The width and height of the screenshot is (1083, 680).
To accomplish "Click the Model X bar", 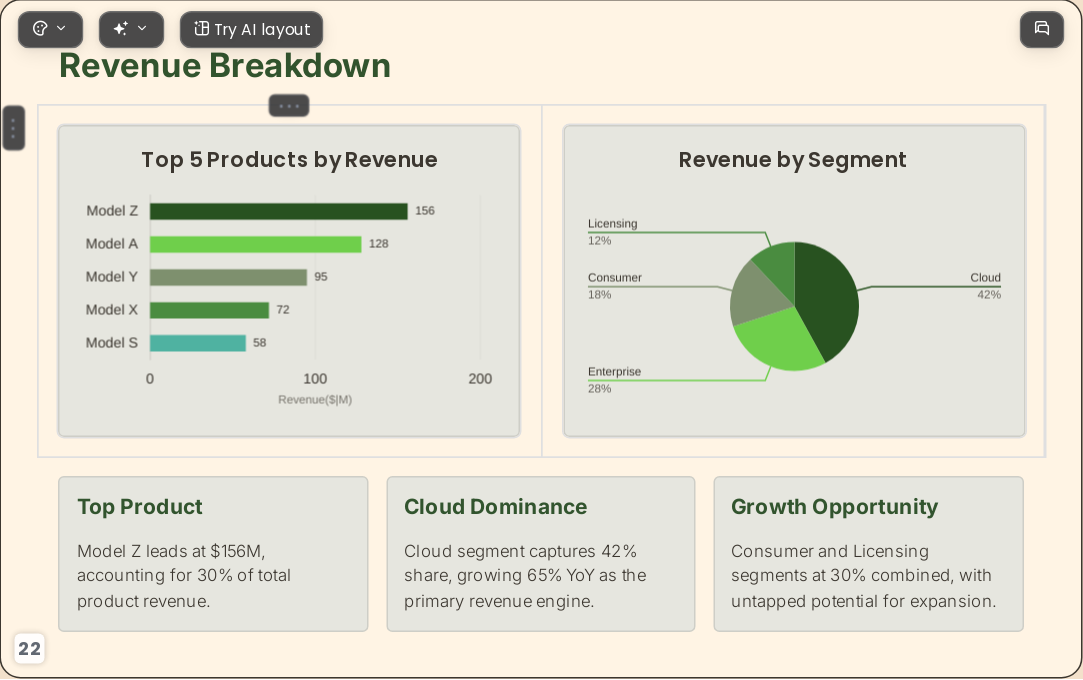I will 209,310.
